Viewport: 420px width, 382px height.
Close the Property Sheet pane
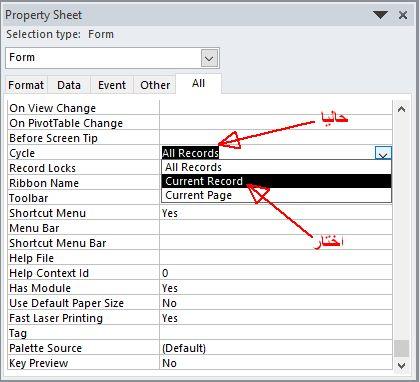pyautogui.click(x=403, y=15)
